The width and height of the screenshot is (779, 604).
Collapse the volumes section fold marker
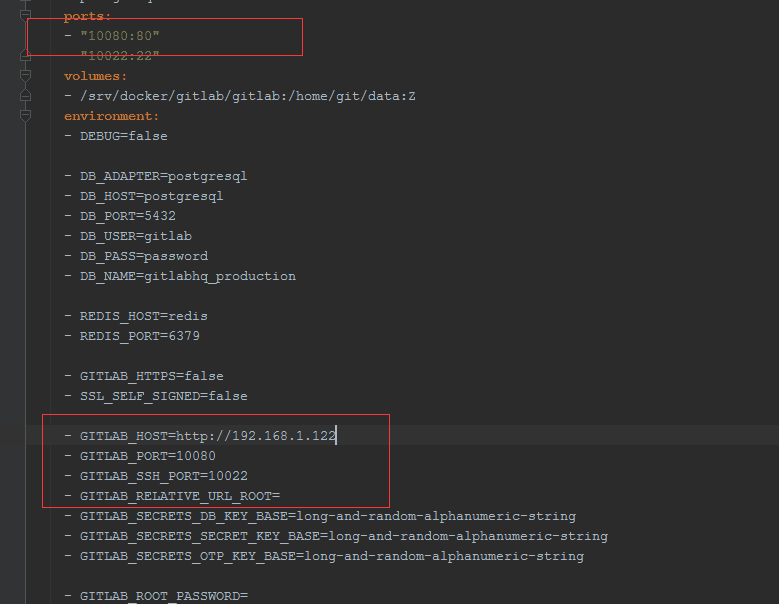click(x=25, y=76)
